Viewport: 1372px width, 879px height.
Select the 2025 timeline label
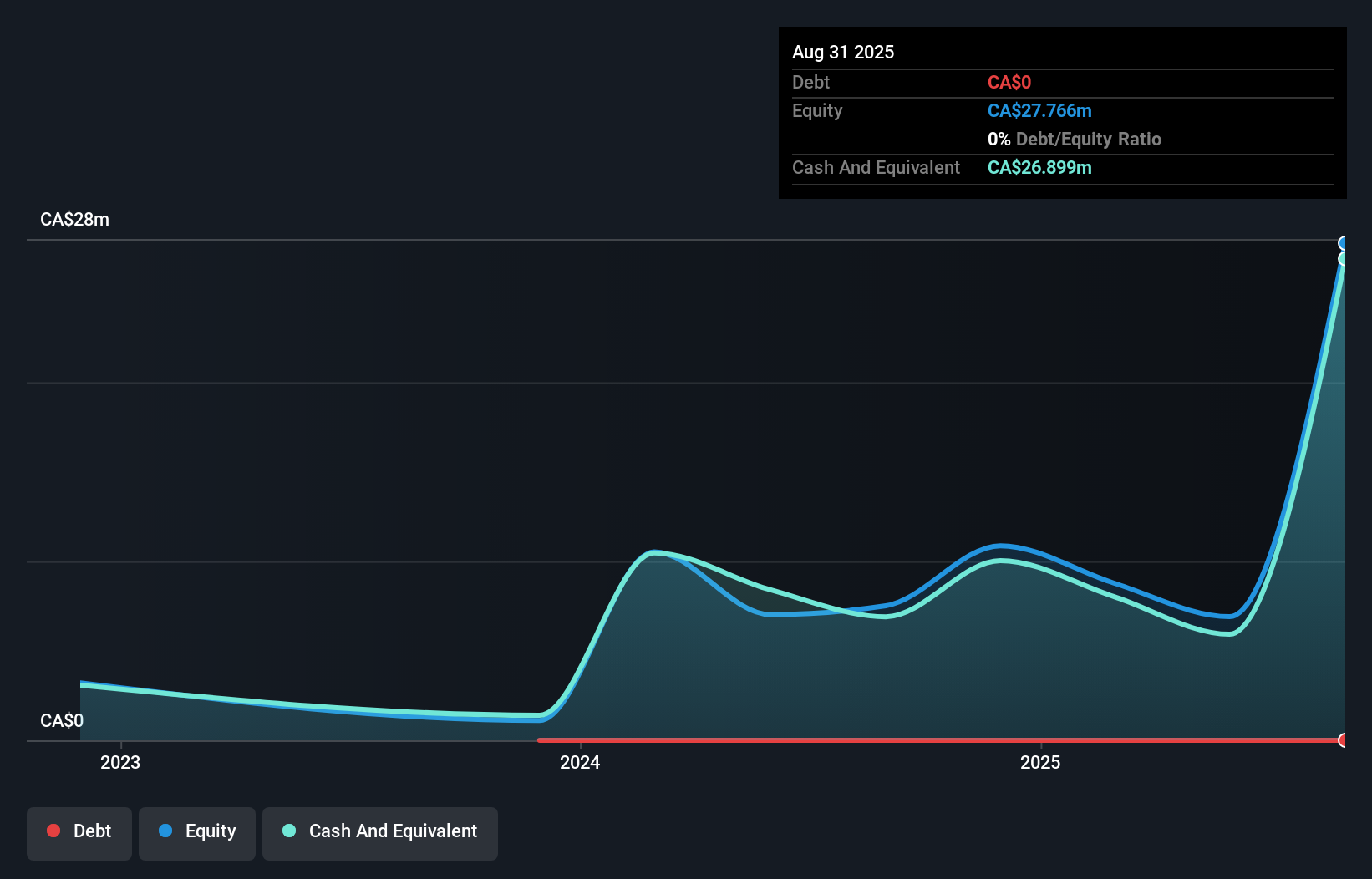[1041, 762]
